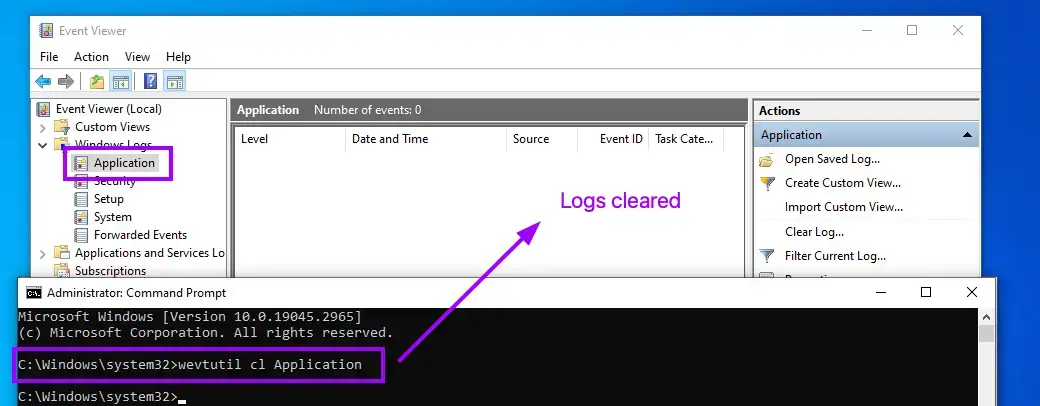Click 'Number of events: 0' header text
The width and height of the screenshot is (1040, 406).
tap(367, 110)
